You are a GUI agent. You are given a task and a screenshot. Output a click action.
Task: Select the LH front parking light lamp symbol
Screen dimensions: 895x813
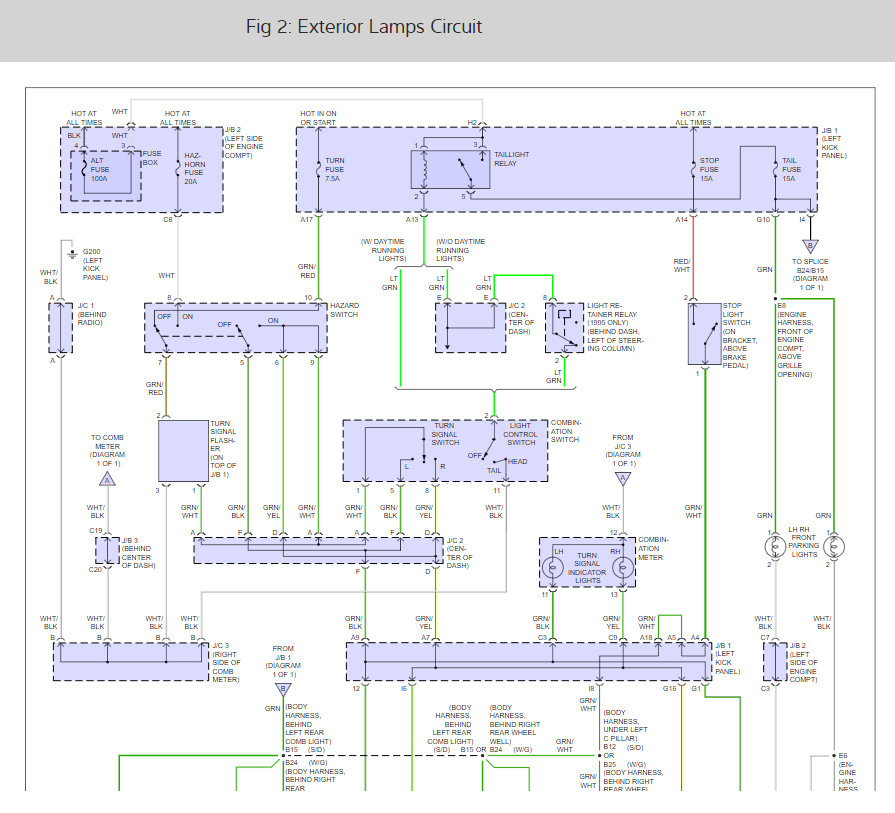[x=775, y=547]
